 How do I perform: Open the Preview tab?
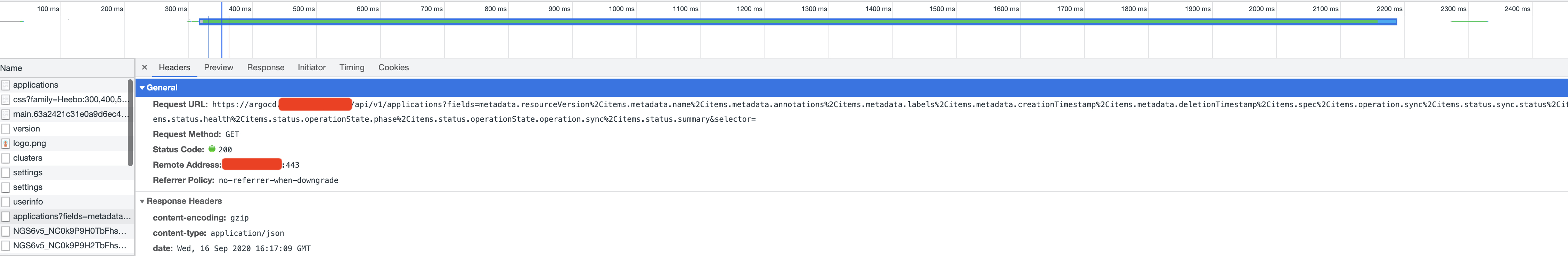[219, 68]
